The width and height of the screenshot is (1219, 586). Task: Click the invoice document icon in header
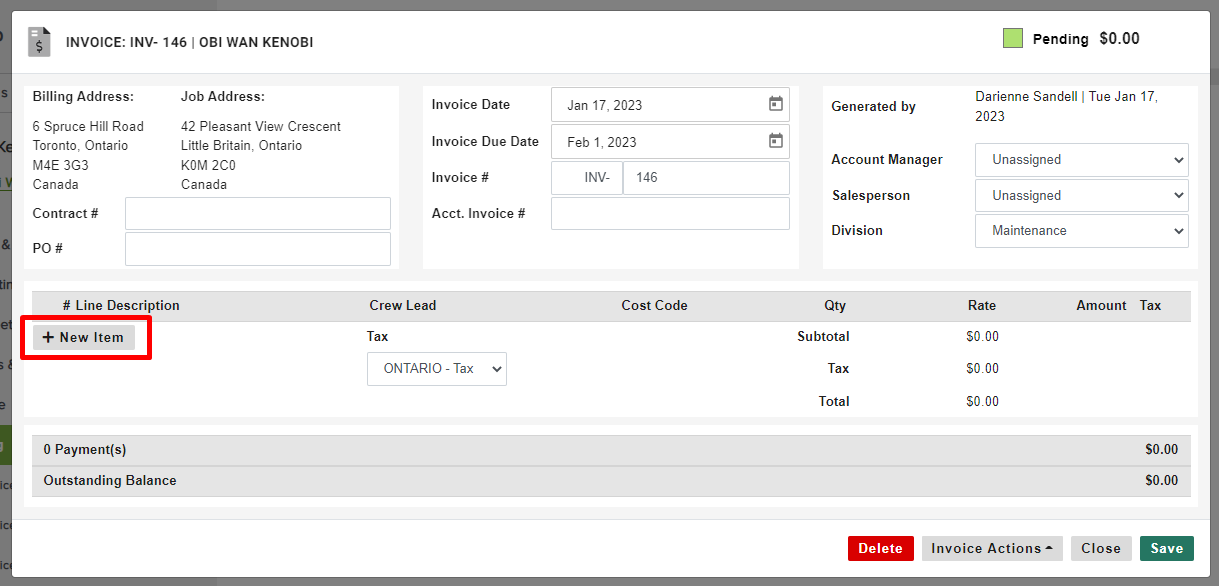38,41
